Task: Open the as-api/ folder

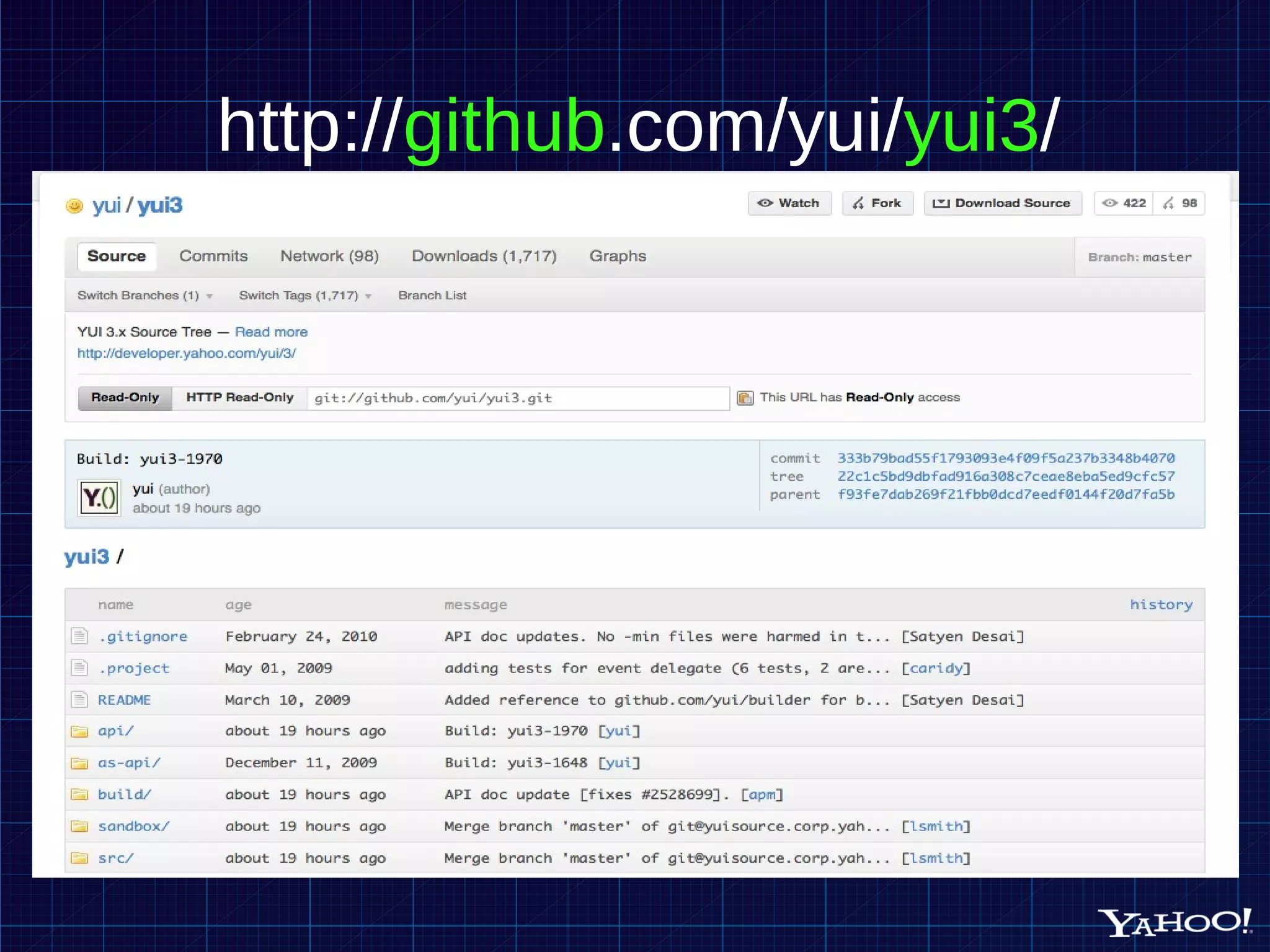Action: (129, 763)
